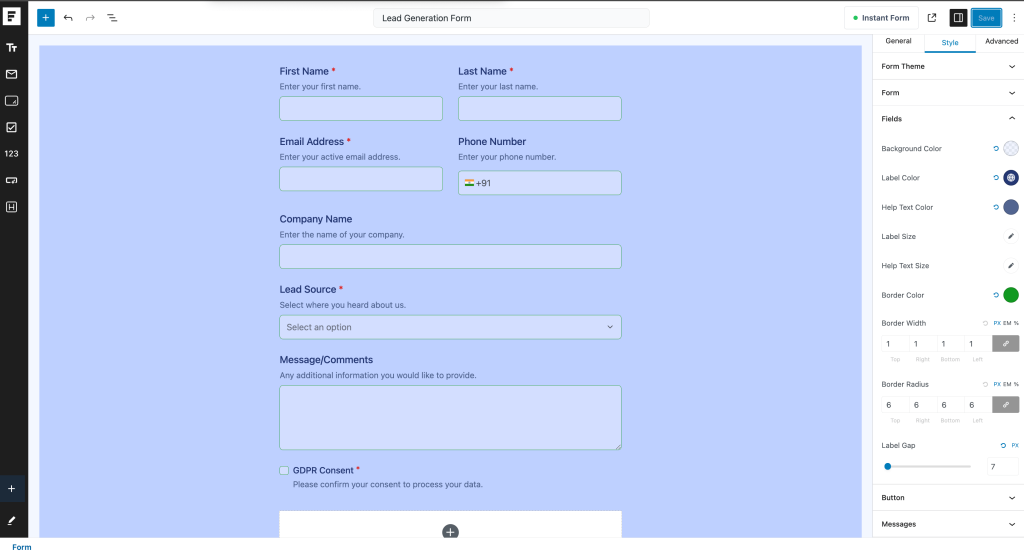Click the Save button
Screen dimensions: 1024x553
[x=986, y=18]
